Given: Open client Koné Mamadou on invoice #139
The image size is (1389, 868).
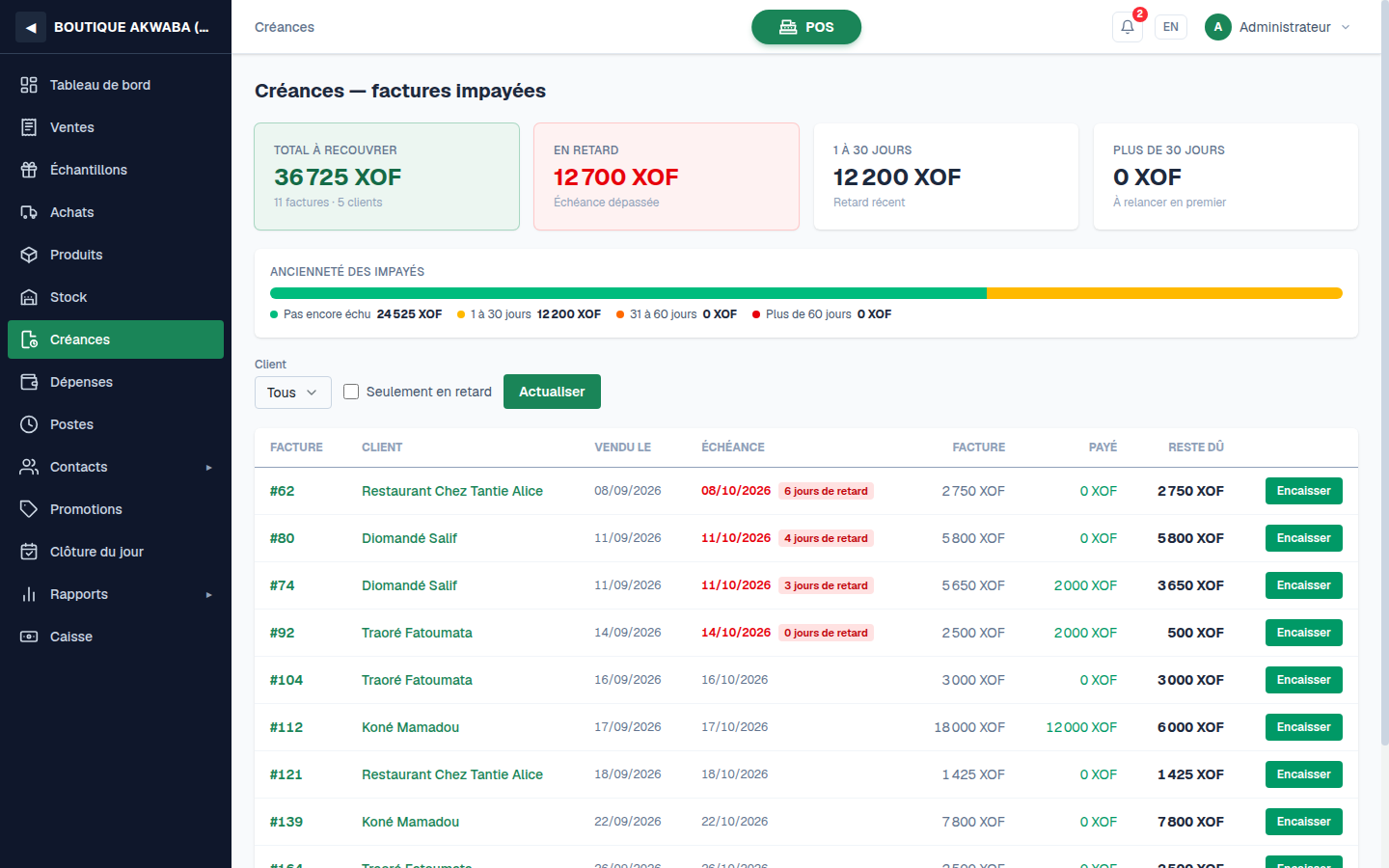Looking at the screenshot, I should tap(410, 822).
